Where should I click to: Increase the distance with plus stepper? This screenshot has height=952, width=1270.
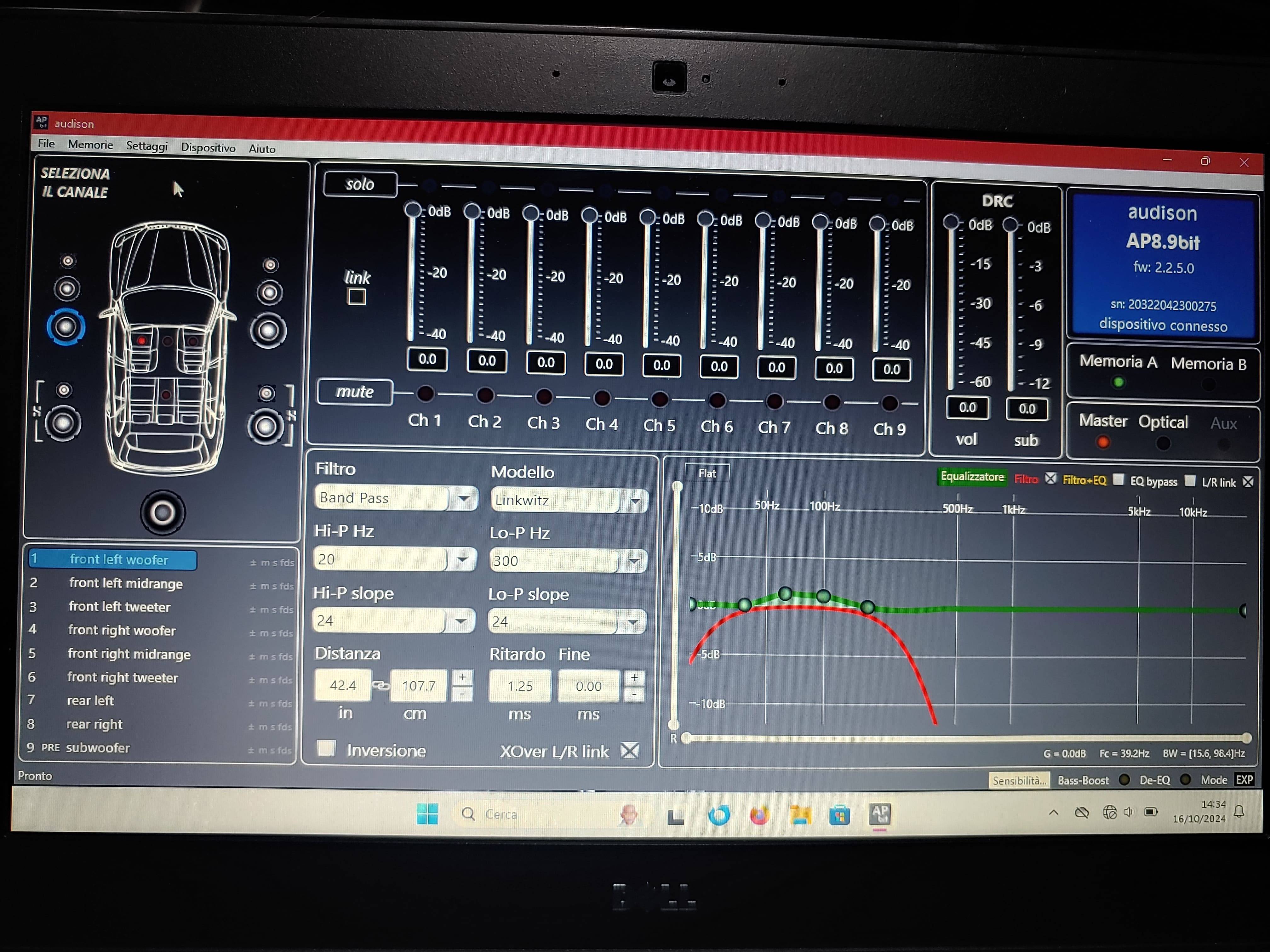pyautogui.click(x=462, y=677)
